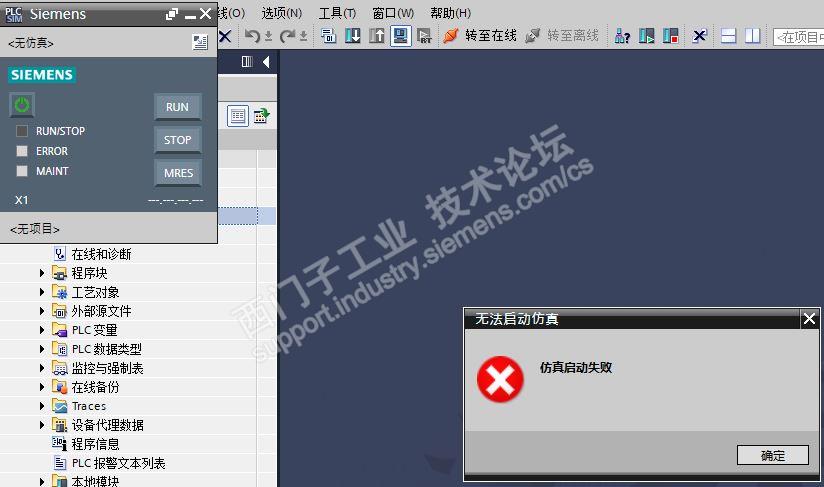Click the MAINT indicator LED

tap(22, 171)
